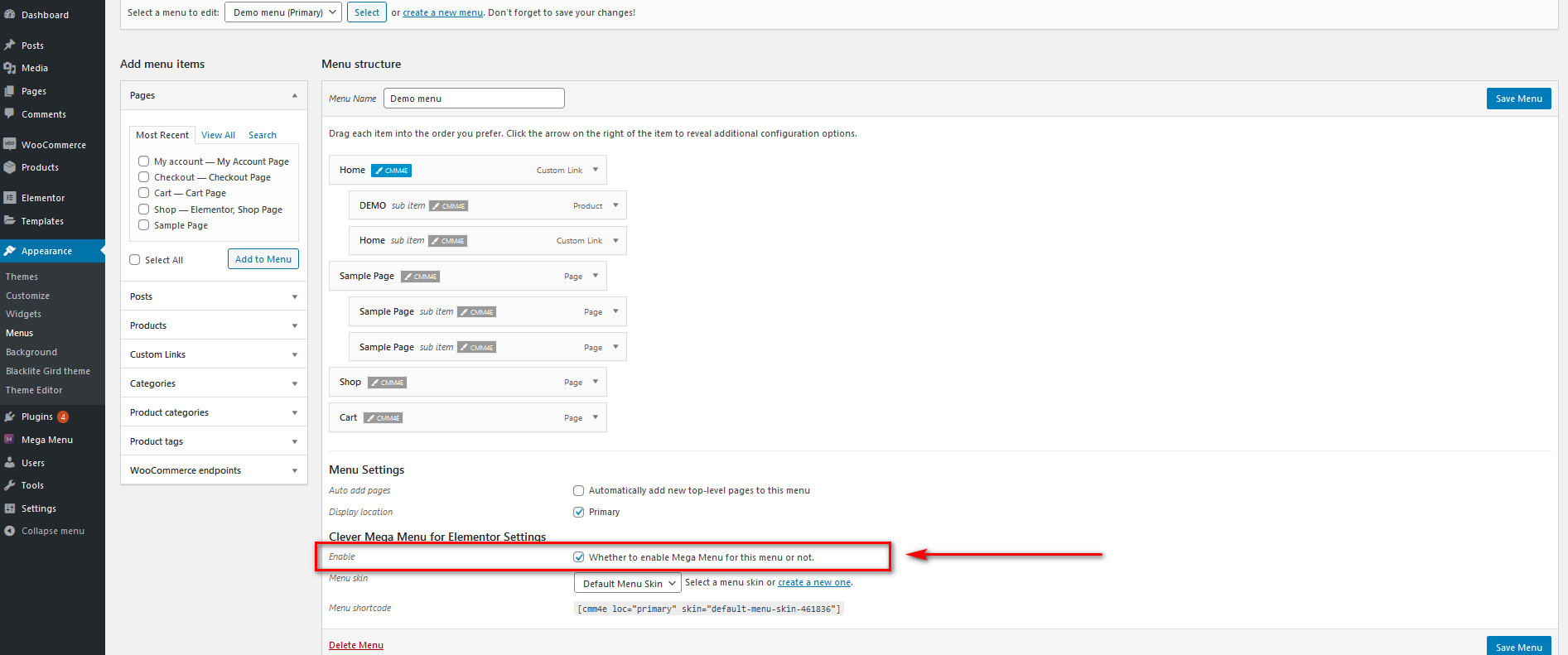Click the Media icon in sidebar
The width and height of the screenshot is (1568, 655).
click(x=10, y=68)
